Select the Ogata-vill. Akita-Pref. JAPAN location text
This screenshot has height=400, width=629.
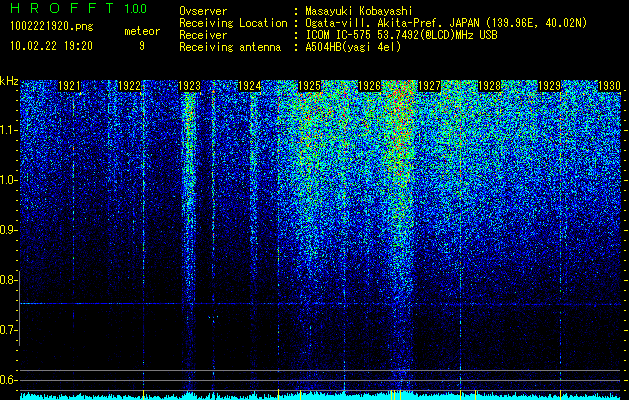pos(446,23)
